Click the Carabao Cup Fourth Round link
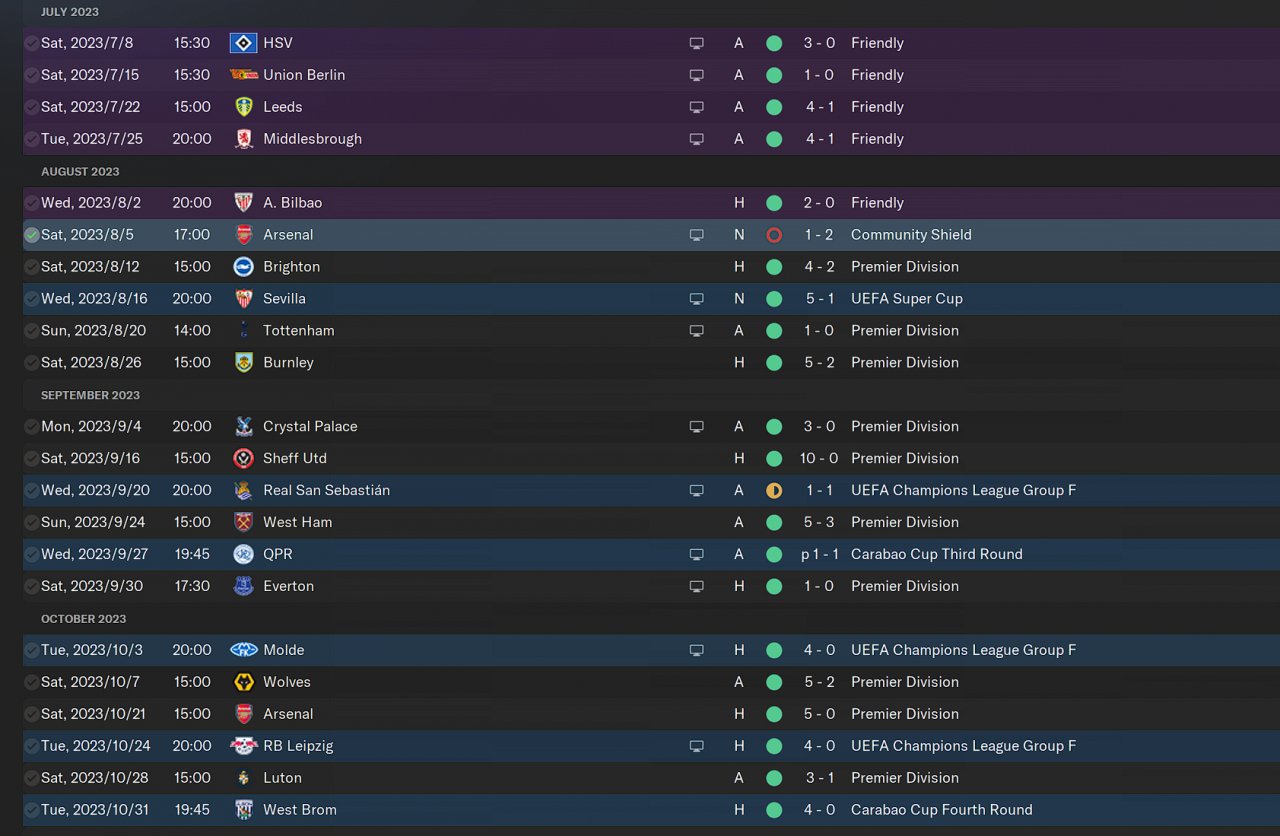This screenshot has height=836, width=1280. point(941,810)
